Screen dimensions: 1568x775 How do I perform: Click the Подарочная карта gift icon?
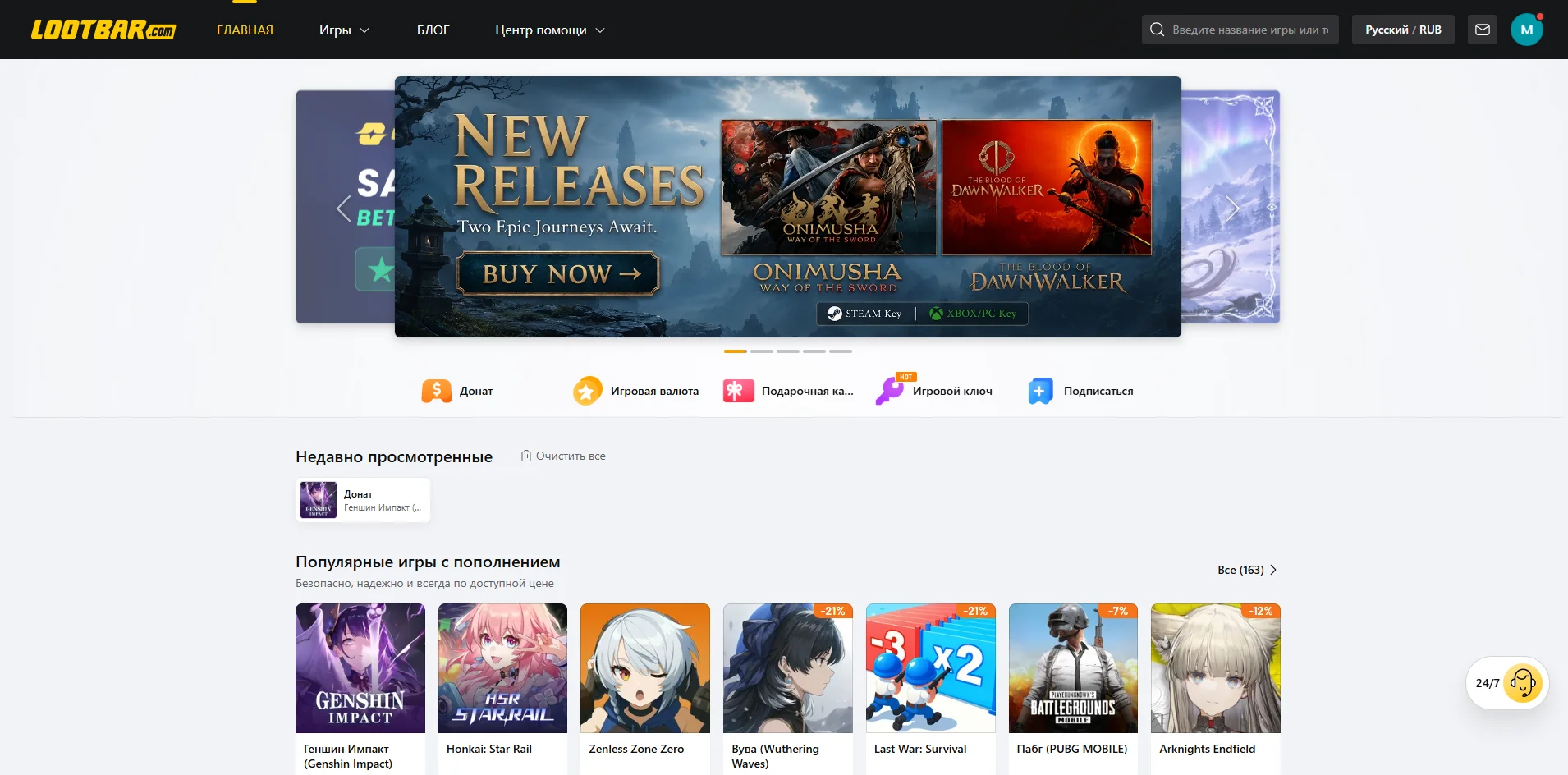coord(738,391)
